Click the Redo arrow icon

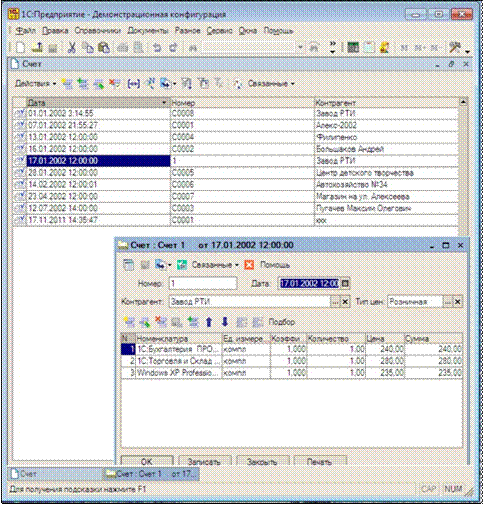(x=173, y=48)
